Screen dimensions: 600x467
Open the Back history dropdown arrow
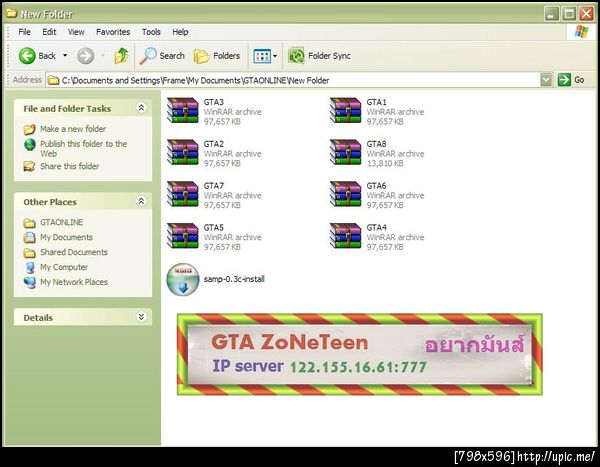(x=65, y=56)
